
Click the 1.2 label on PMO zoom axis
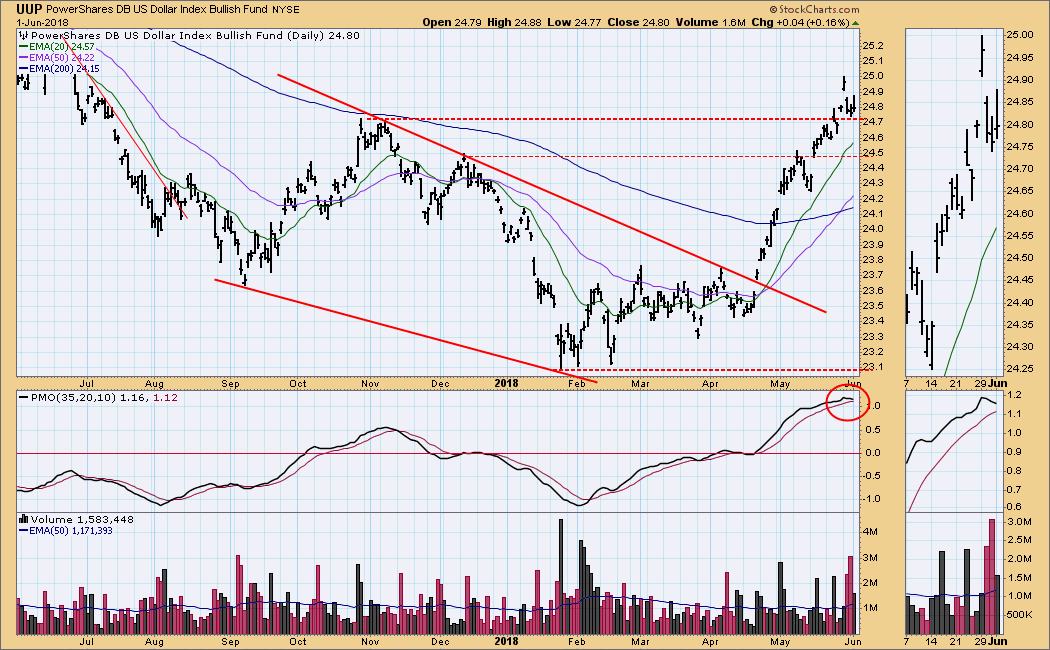pos(1014,395)
